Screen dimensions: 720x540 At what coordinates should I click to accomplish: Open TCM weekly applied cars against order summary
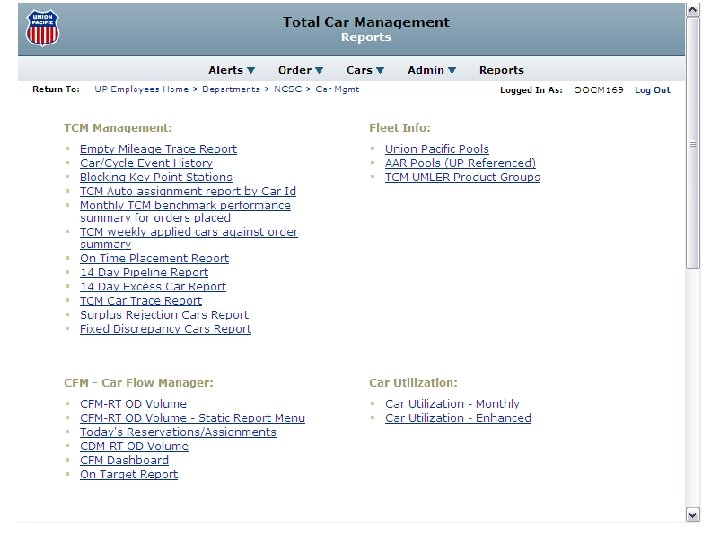tap(189, 238)
